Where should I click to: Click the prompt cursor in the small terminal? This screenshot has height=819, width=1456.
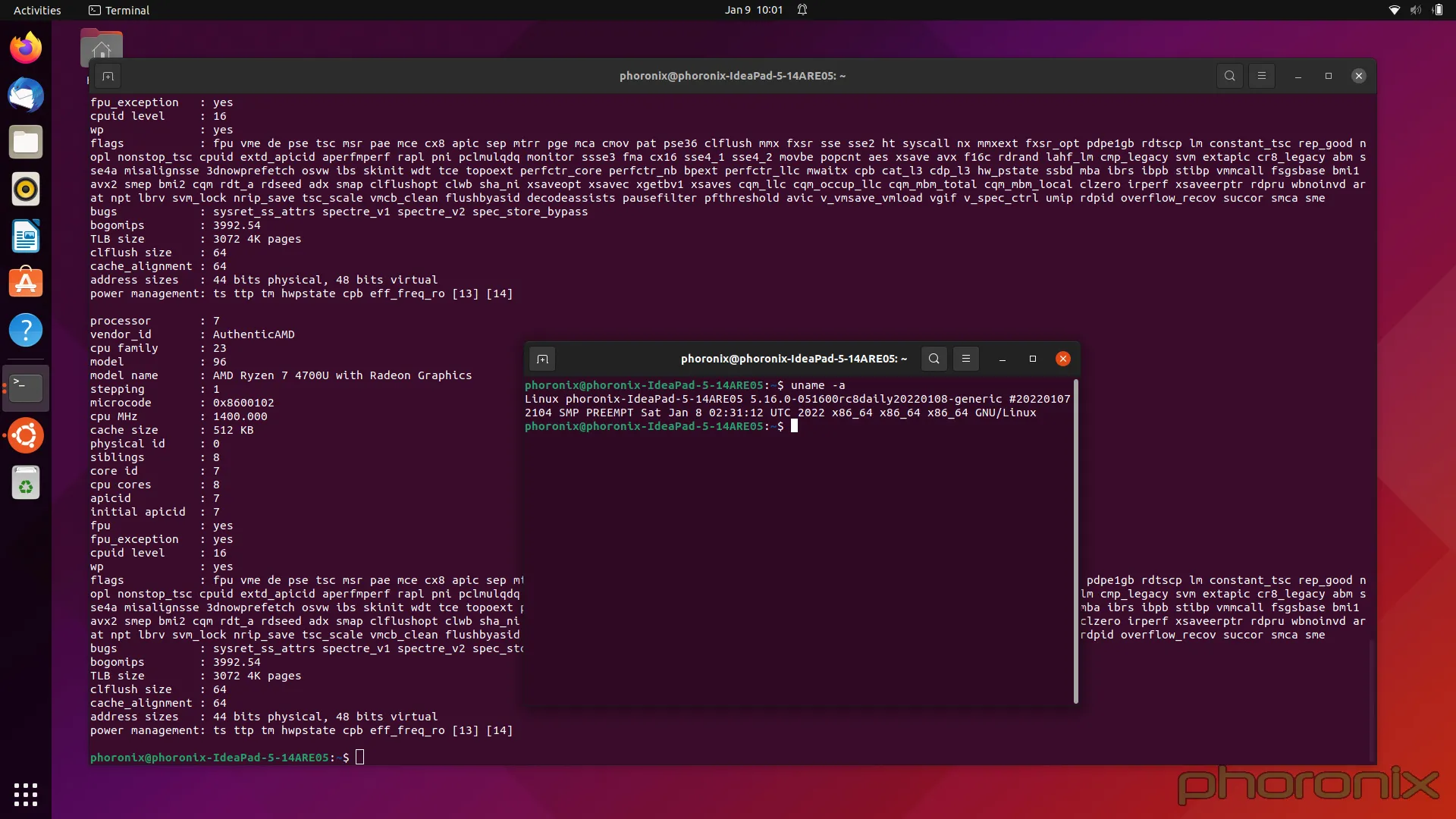coord(794,426)
